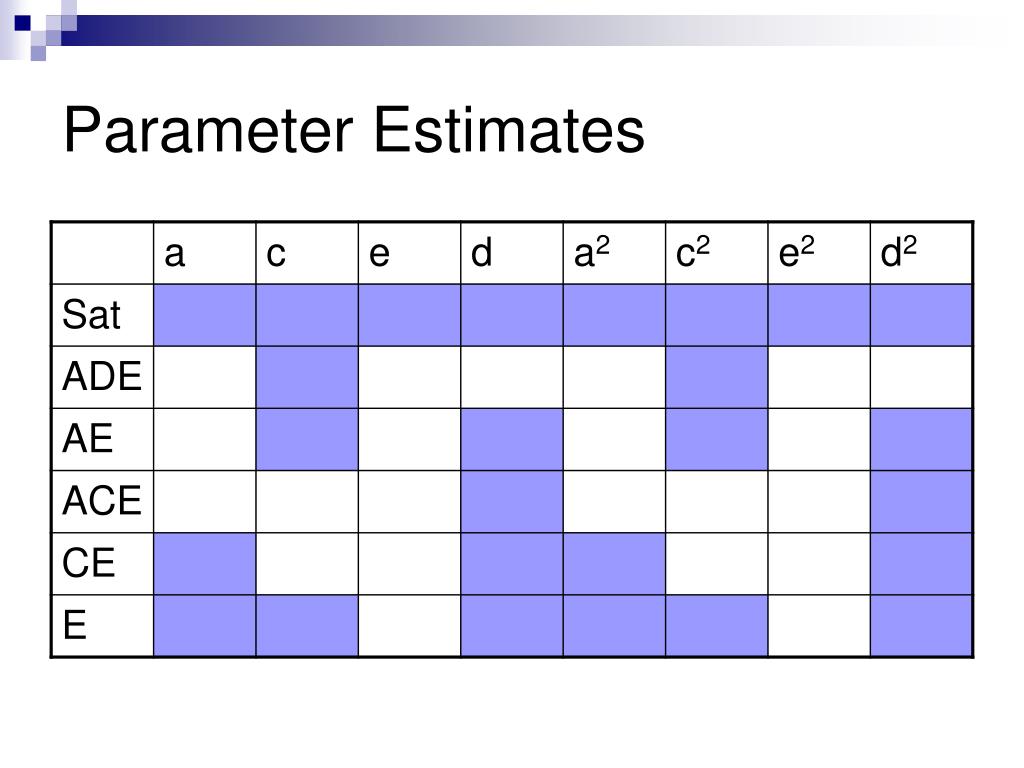Screen dimensions: 1024x768
Task: Select the AE row label
Action: [x=88, y=438]
